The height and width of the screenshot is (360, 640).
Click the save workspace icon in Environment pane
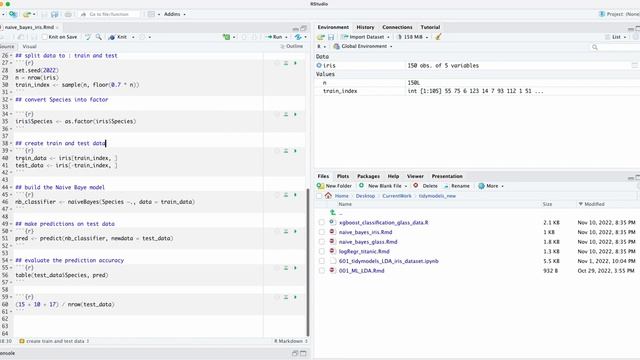331,37
